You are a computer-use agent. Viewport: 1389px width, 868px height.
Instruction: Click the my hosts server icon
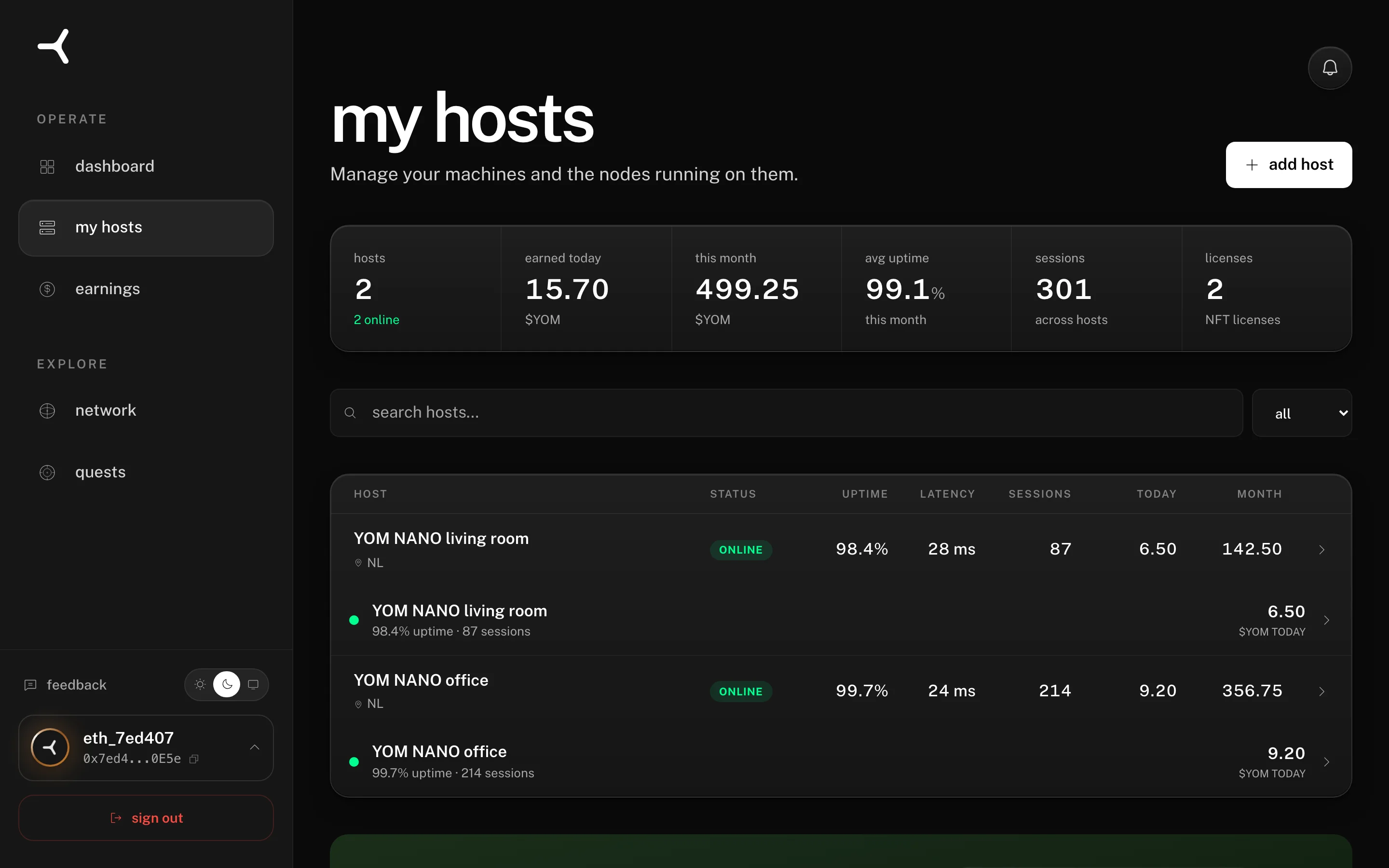(47, 227)
